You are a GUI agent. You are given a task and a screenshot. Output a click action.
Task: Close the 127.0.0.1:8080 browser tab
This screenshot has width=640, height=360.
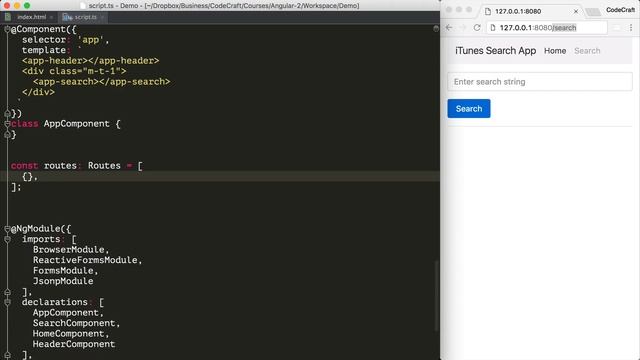[576, 11]
